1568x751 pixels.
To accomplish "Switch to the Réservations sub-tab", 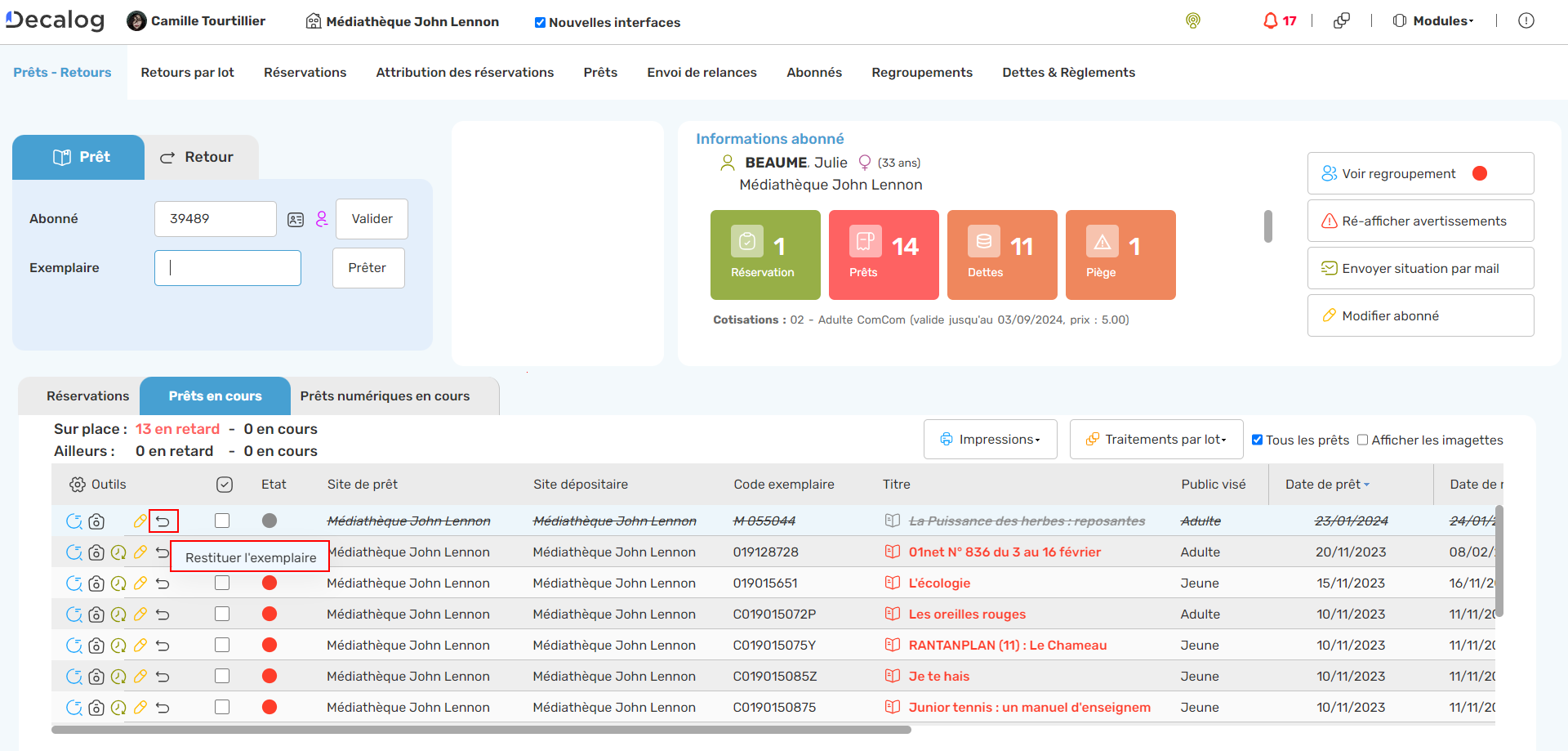I will 87,396.
